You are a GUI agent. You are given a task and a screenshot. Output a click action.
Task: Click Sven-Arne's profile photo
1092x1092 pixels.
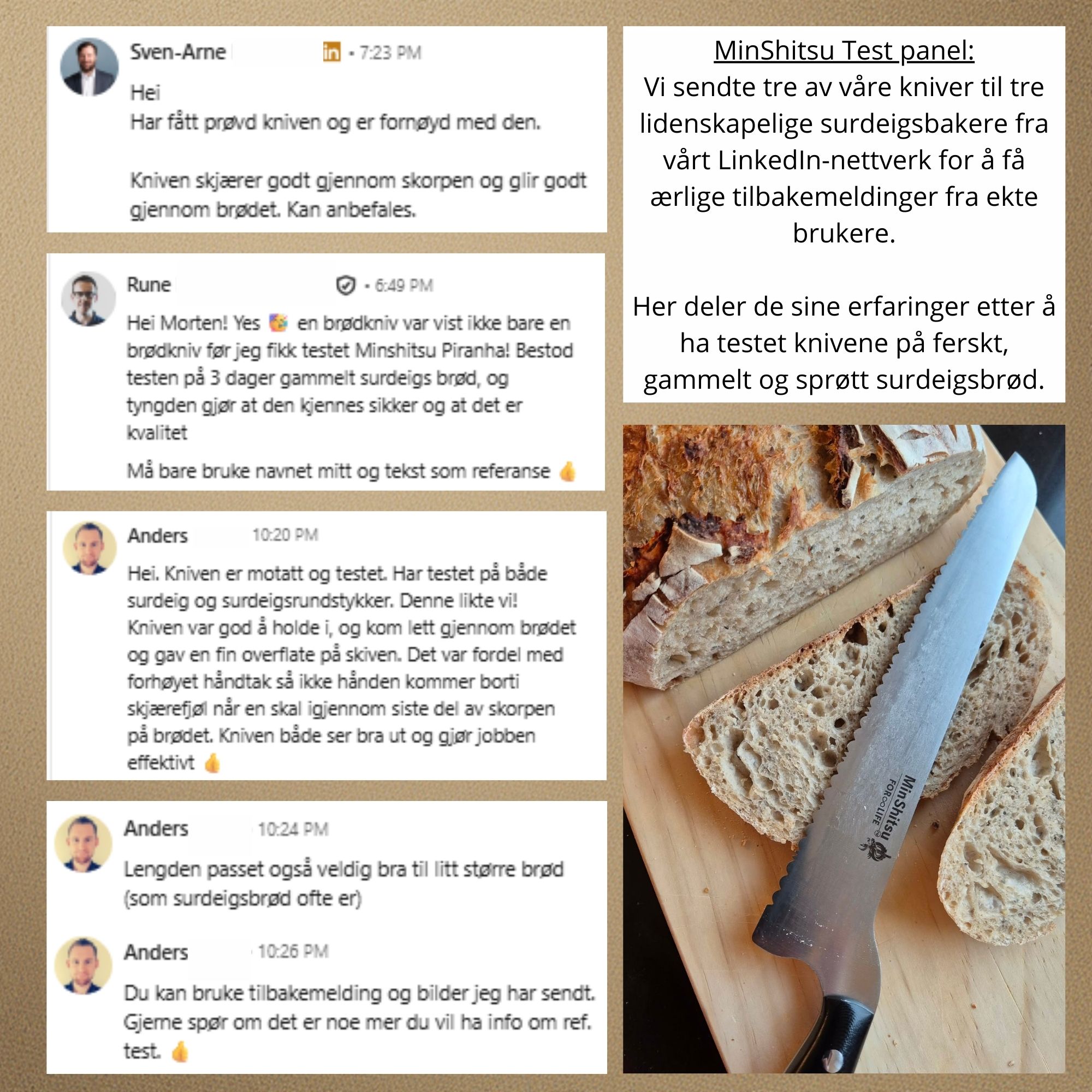(x=90, y=67)
